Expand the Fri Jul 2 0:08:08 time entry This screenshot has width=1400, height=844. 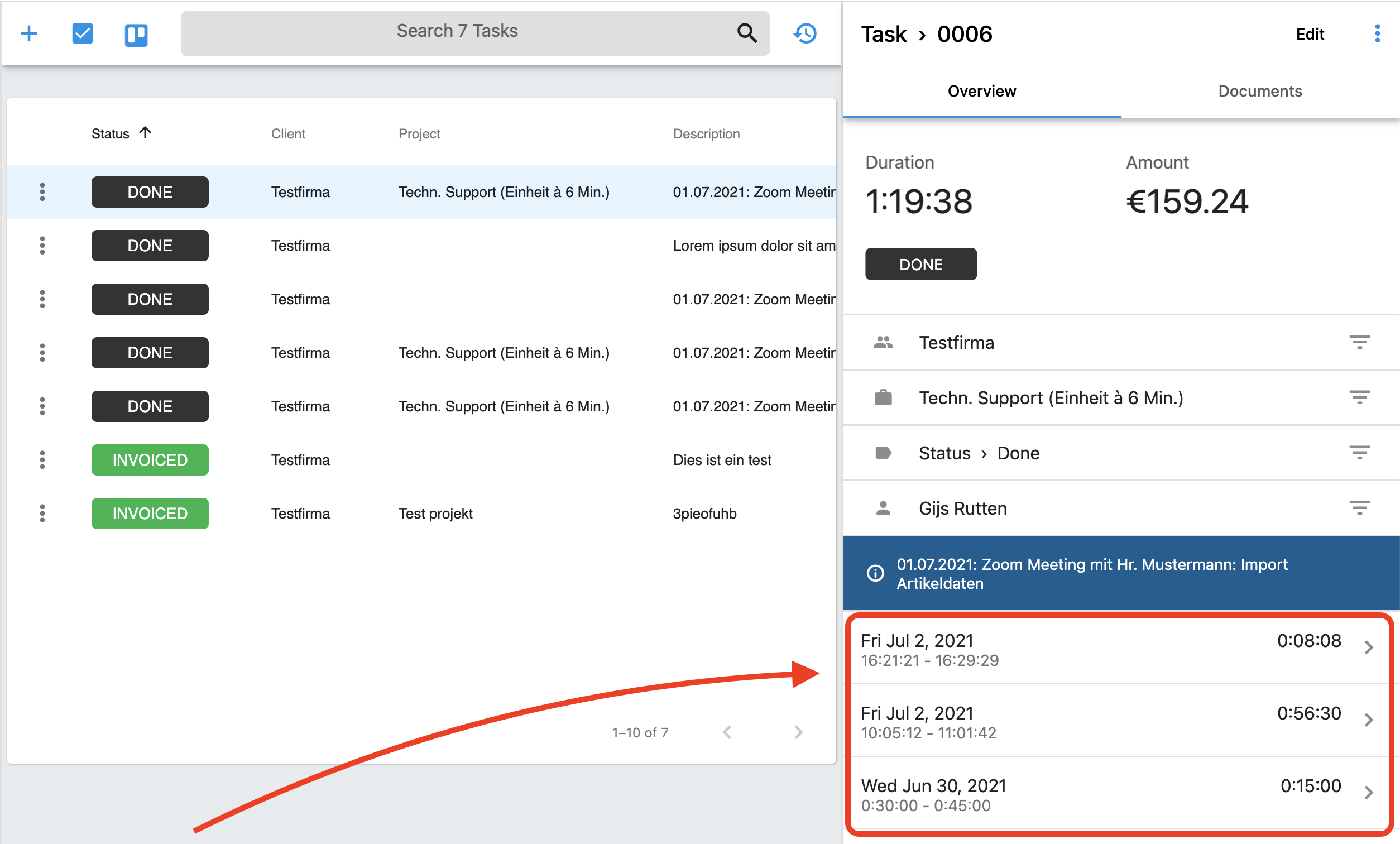[1369, 648]
